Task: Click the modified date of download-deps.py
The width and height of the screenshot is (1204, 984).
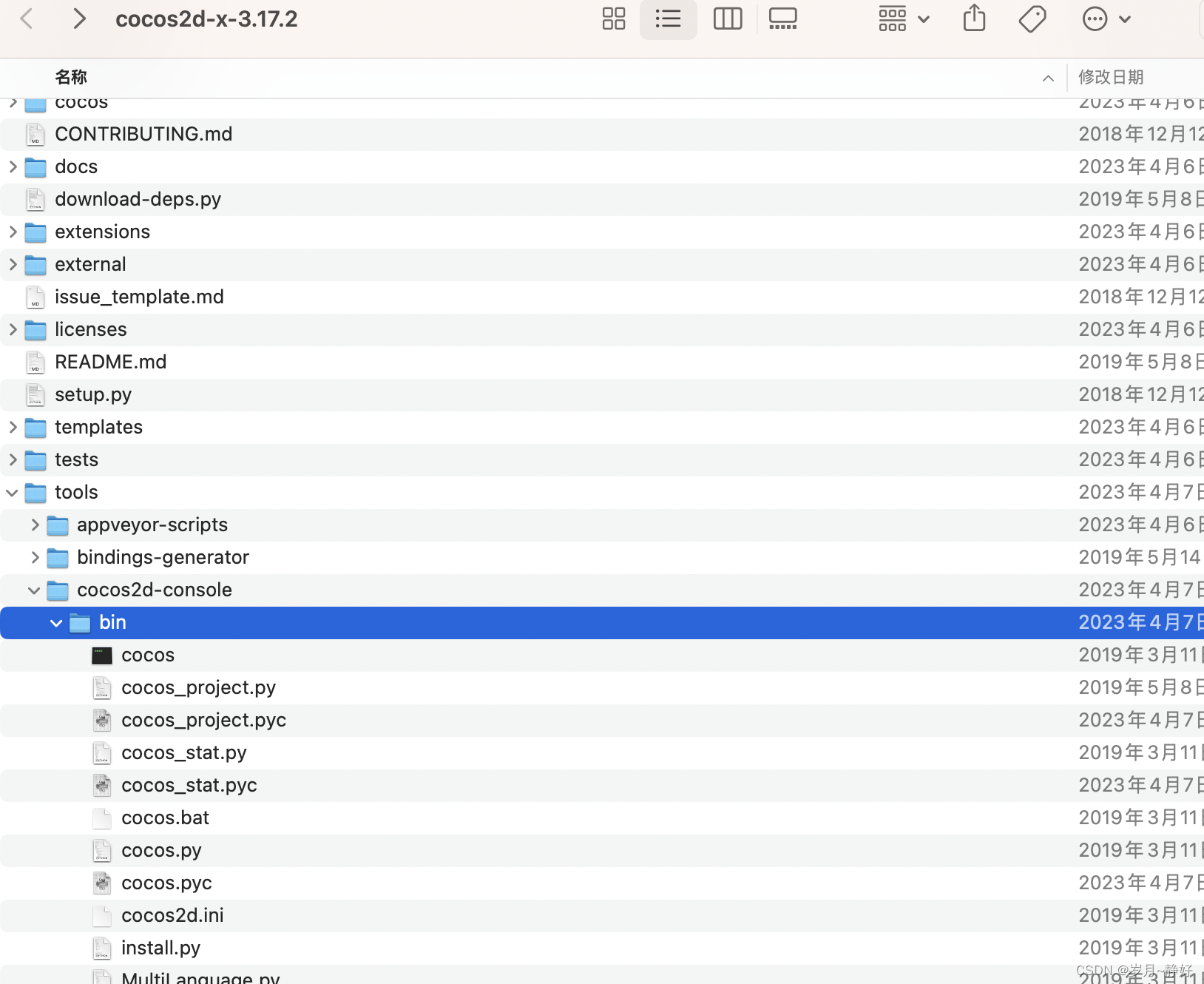Action: [x=1140, y=199]
